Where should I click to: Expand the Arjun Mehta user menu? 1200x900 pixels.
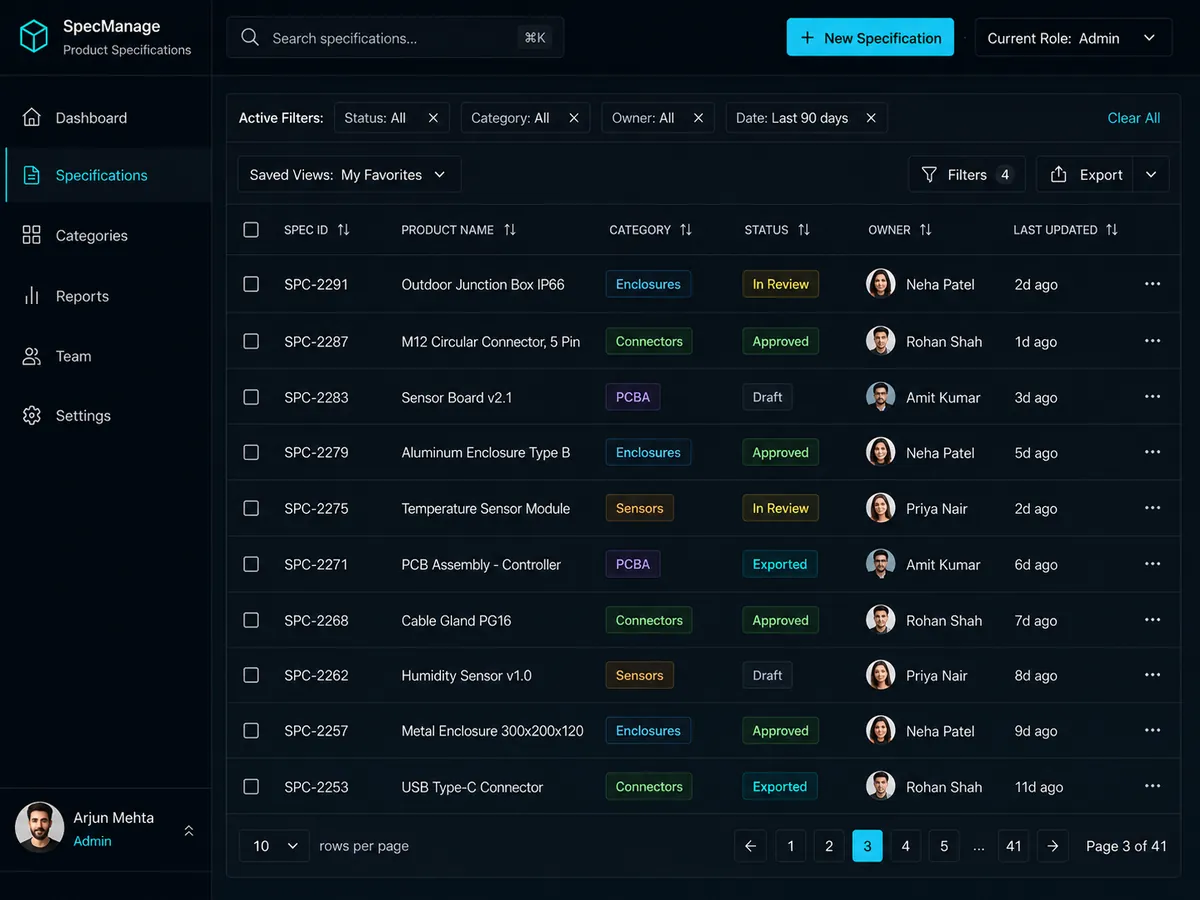point(188,830)
